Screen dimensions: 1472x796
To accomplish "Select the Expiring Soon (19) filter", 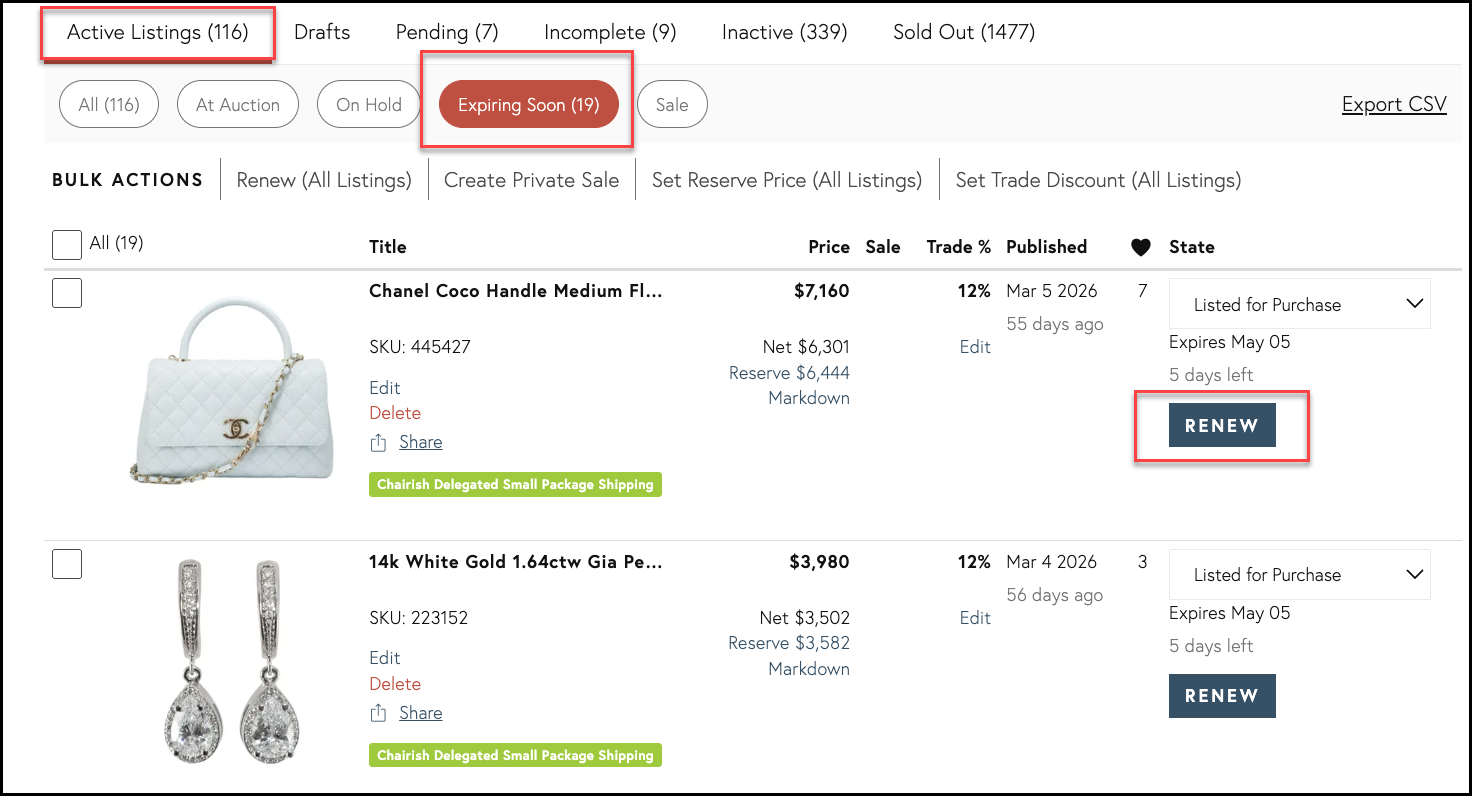I will (529, 105).
